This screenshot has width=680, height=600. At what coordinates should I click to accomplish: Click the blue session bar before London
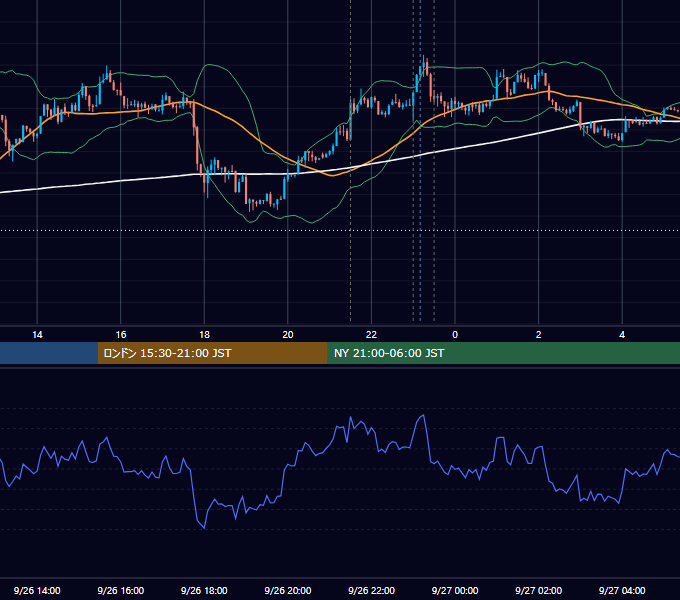(49, 353)
